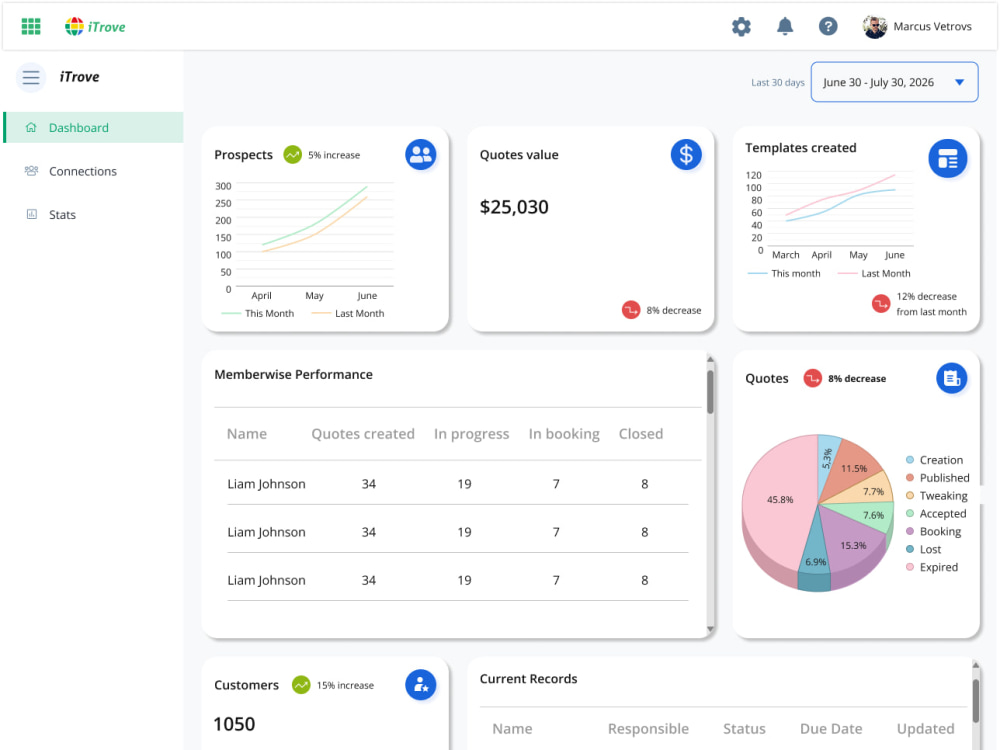Sort Memberwise table by Name header
1000x750 pixels.
pyautogui.click(x=247, y=434)
